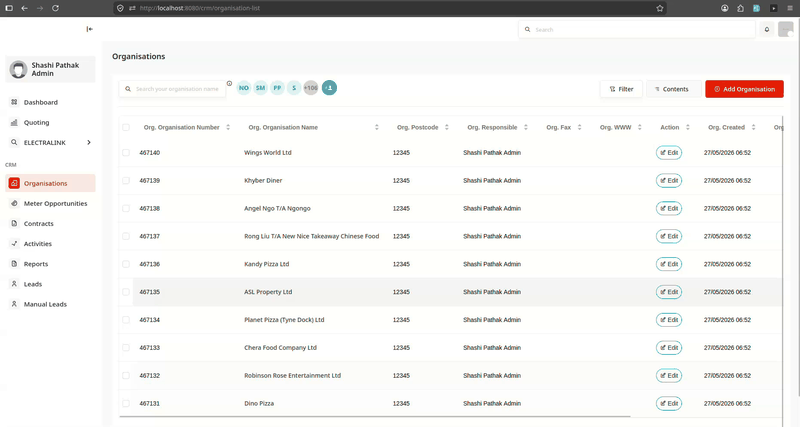Open the Filter button

point(621,89)
